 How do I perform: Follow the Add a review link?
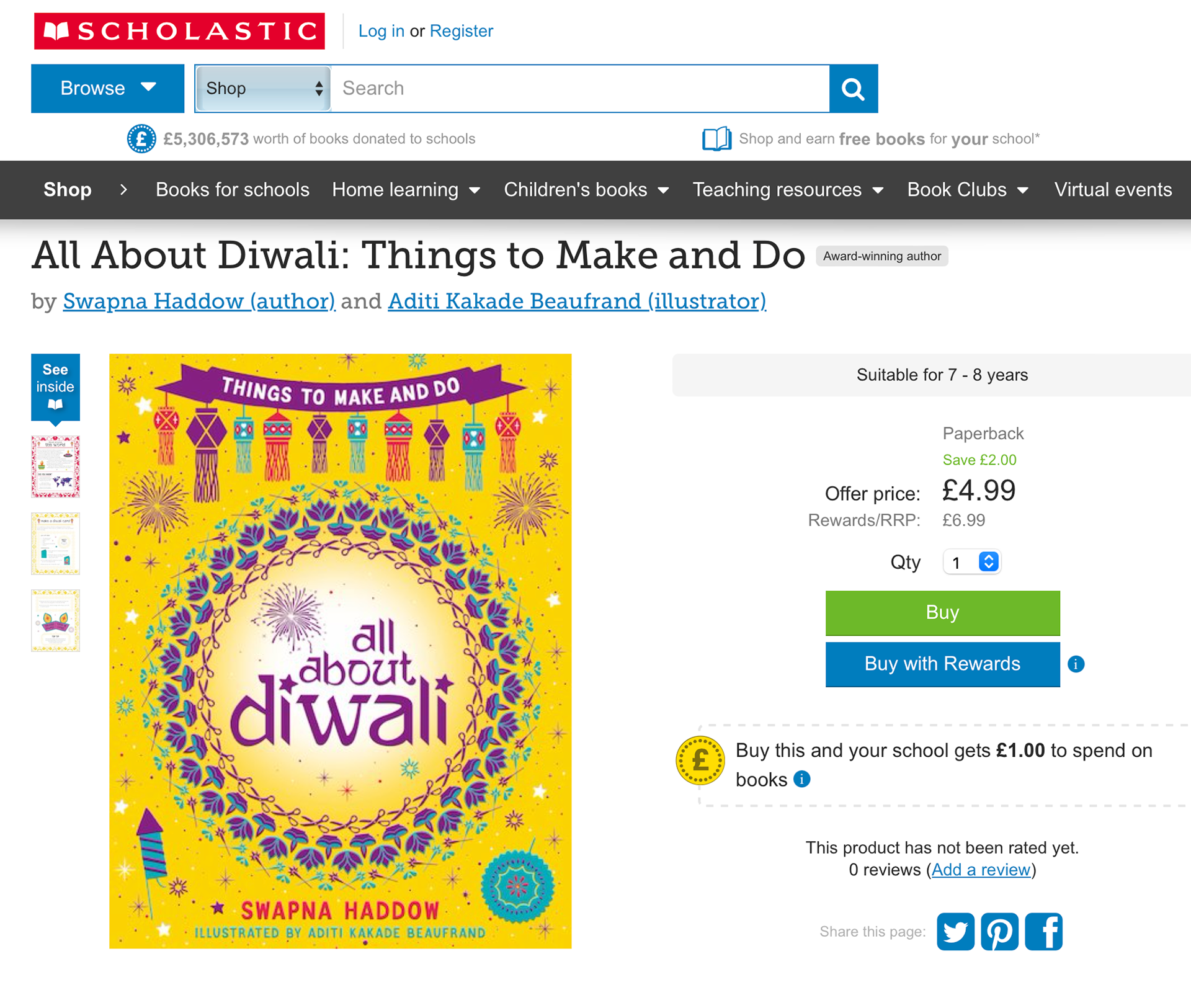coord(981,870)
